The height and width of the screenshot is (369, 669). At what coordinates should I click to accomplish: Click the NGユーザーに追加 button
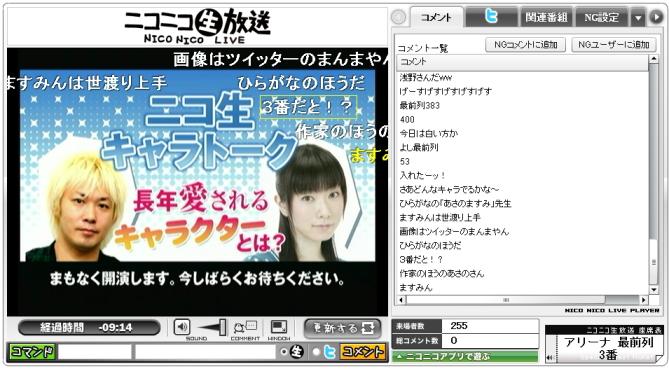614,45
